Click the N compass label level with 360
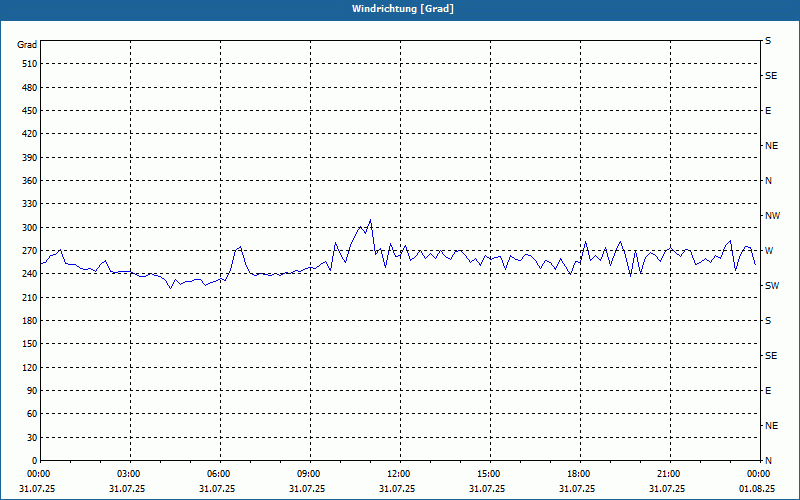 pos(768,181)
